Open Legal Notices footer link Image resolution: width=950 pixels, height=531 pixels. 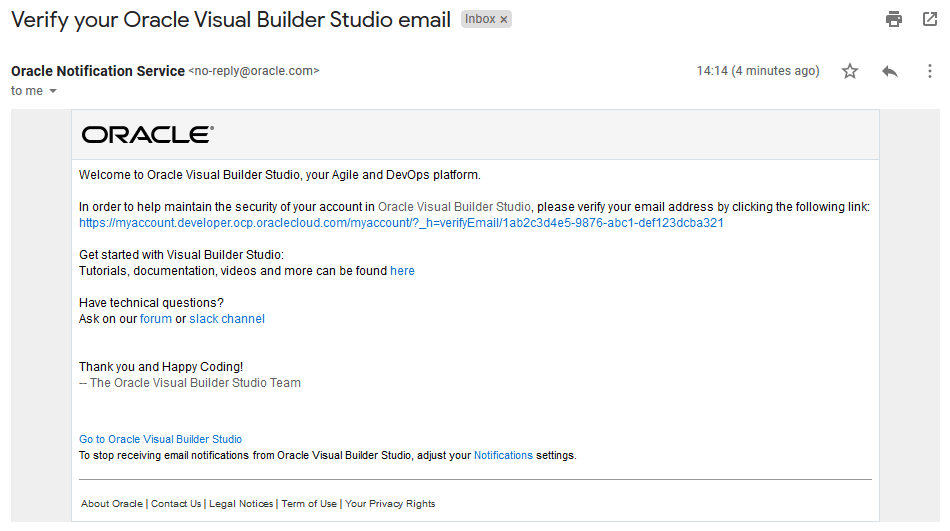[241, 504]
